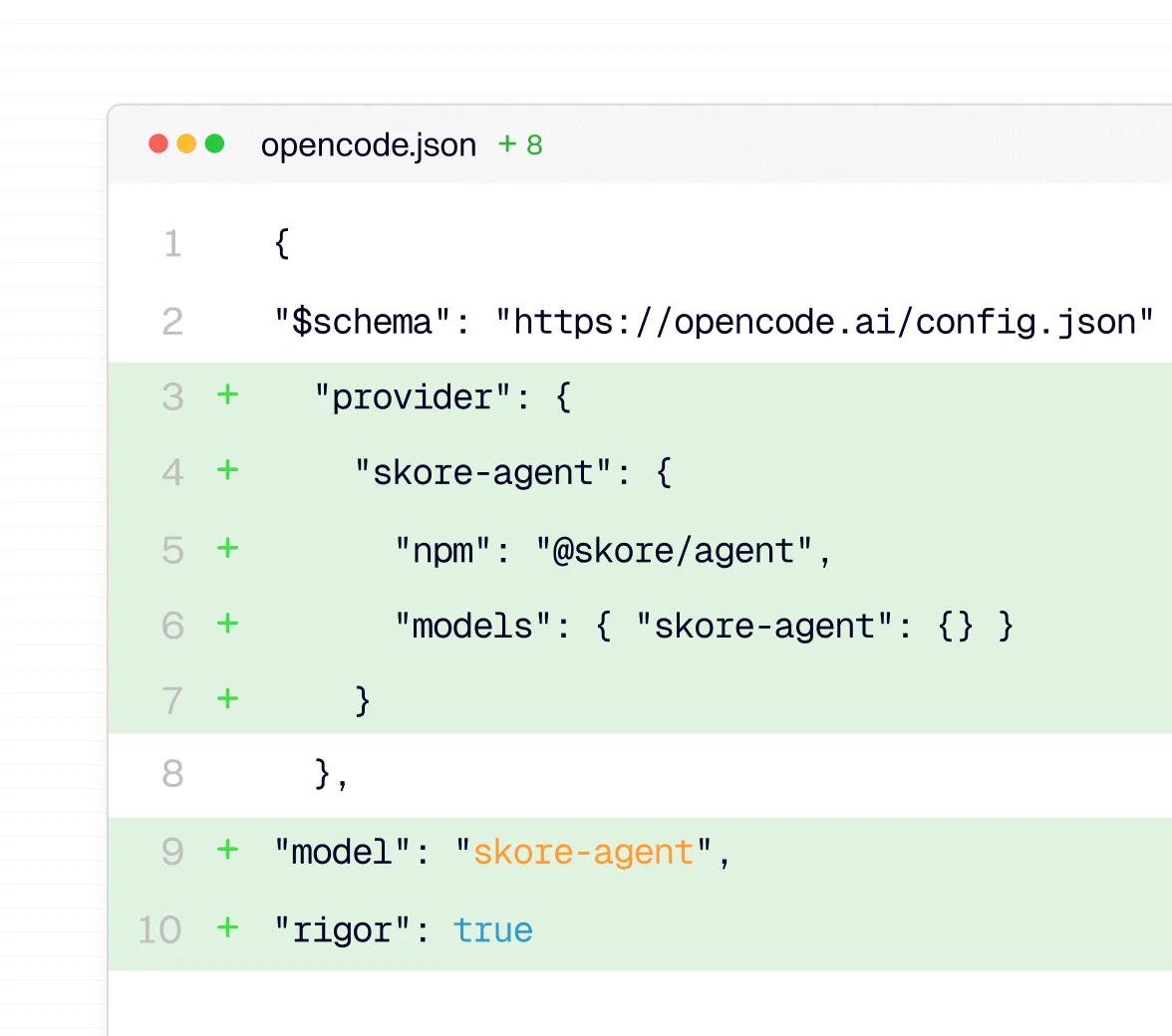The height and width of the screenshot is (1036, 1172).
Task: Click the closing brace on line 7
Action: pos(363,700)
